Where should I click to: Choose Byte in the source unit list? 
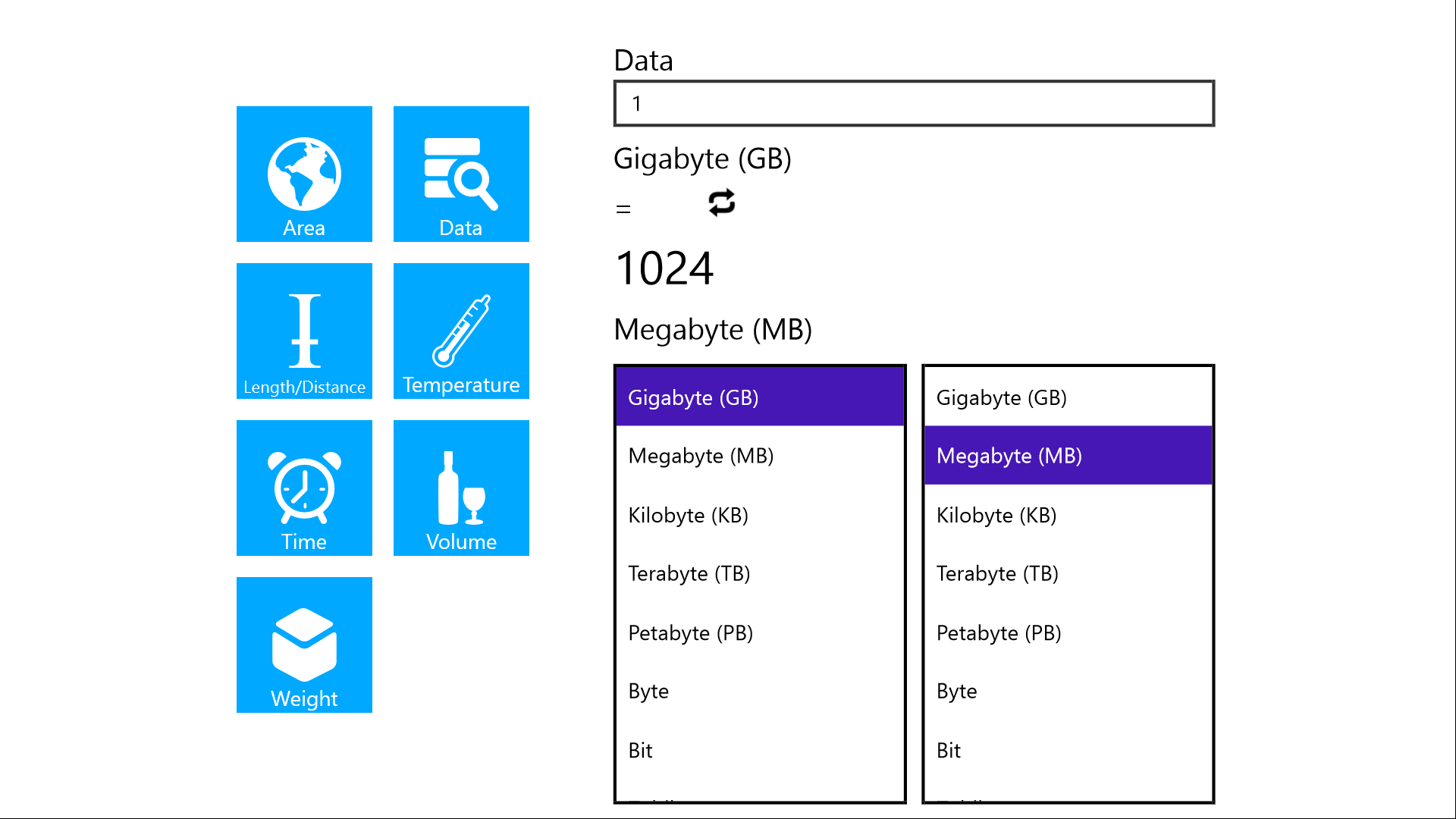click(759, 691)
